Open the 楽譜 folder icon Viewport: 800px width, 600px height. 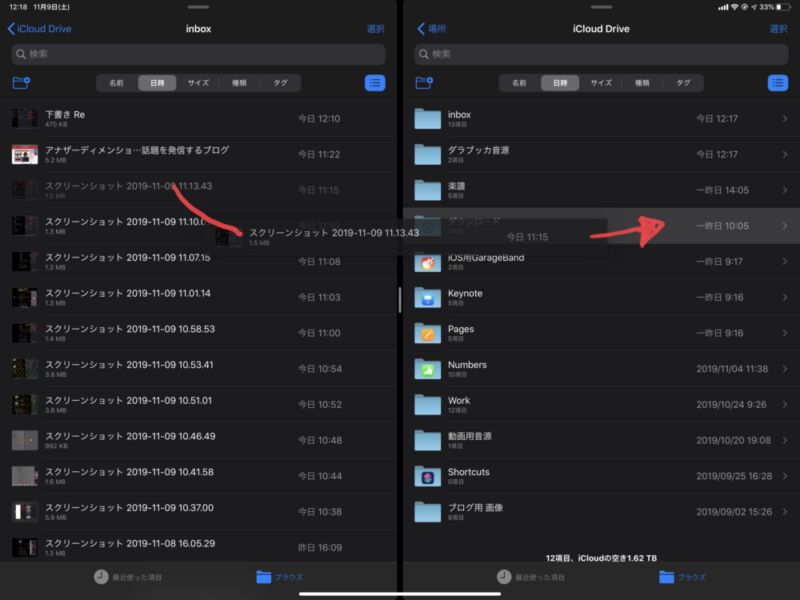coord(428,190)
